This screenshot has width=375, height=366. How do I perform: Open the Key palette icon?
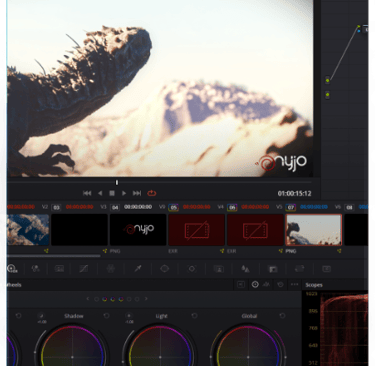tap(273, 269)
